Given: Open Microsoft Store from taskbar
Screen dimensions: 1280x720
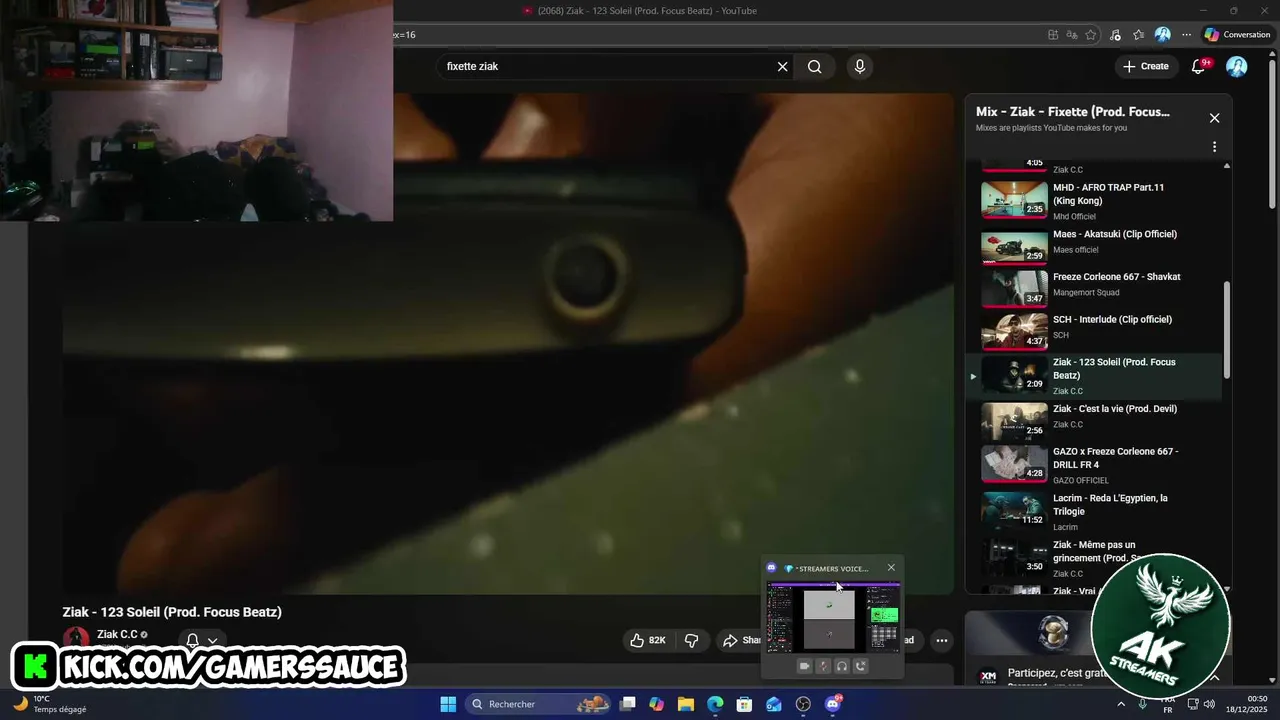Looking at the screenshot, I should [744, 704].
